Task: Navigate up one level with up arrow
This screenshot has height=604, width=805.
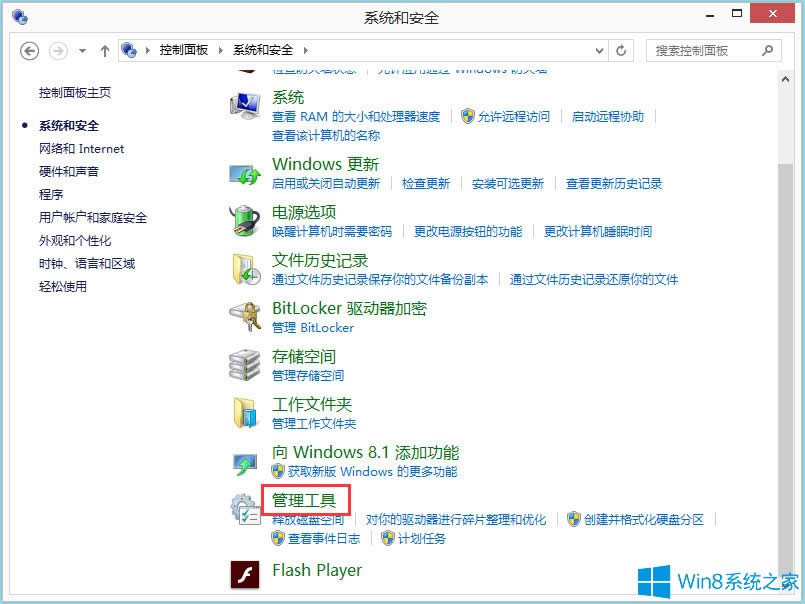Action: tap(106, 50)
